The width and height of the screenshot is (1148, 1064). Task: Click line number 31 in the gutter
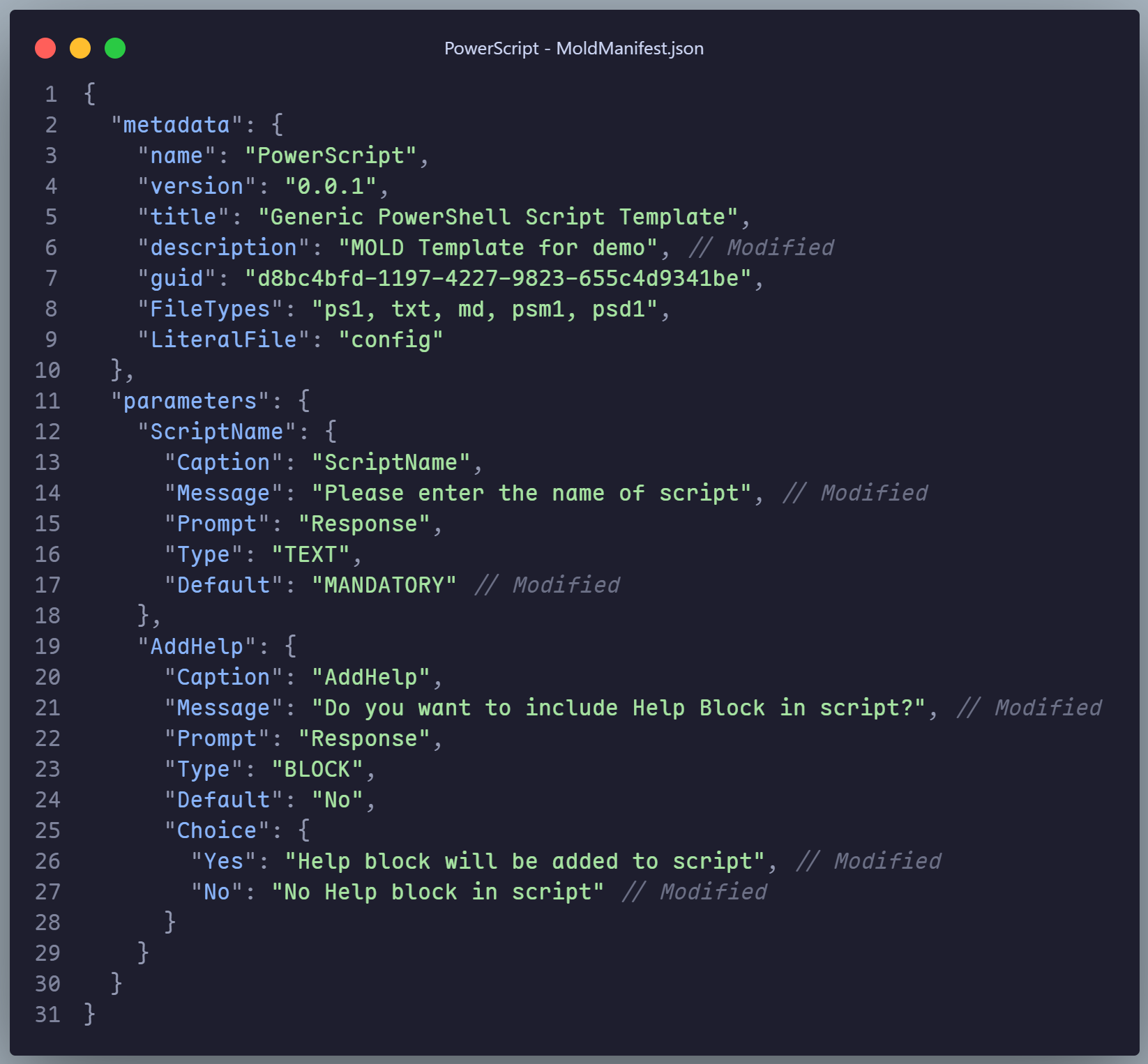[47, 1014]
